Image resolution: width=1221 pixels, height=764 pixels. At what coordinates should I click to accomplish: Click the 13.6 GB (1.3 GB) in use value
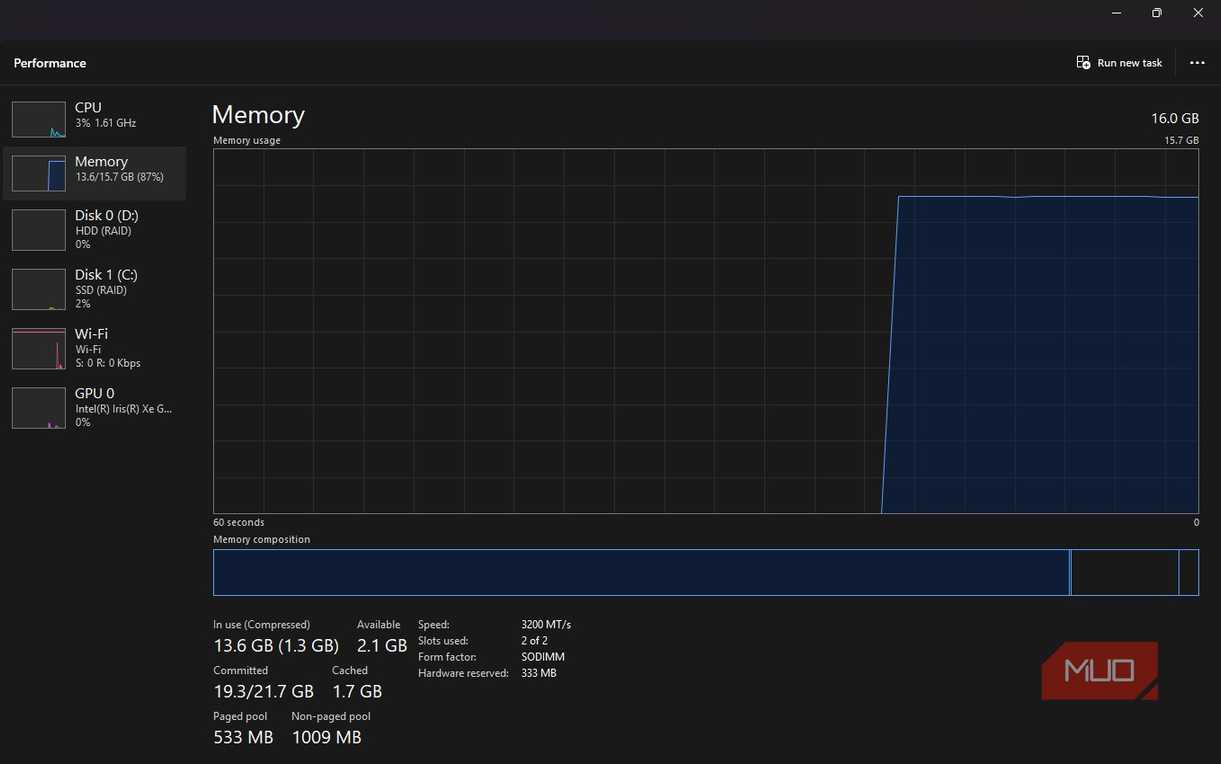(x=276, y=646)
